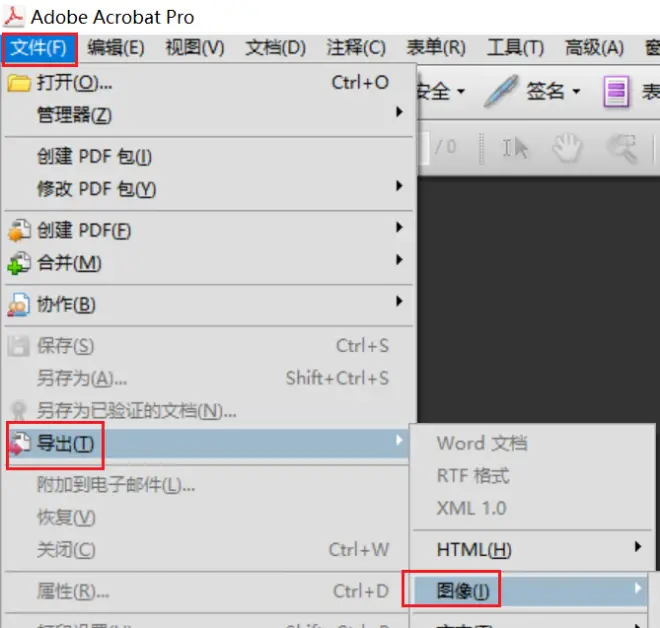Click the certified document ribbon icon
Screen dimensions: 660x628
click(x=19, y=410)
